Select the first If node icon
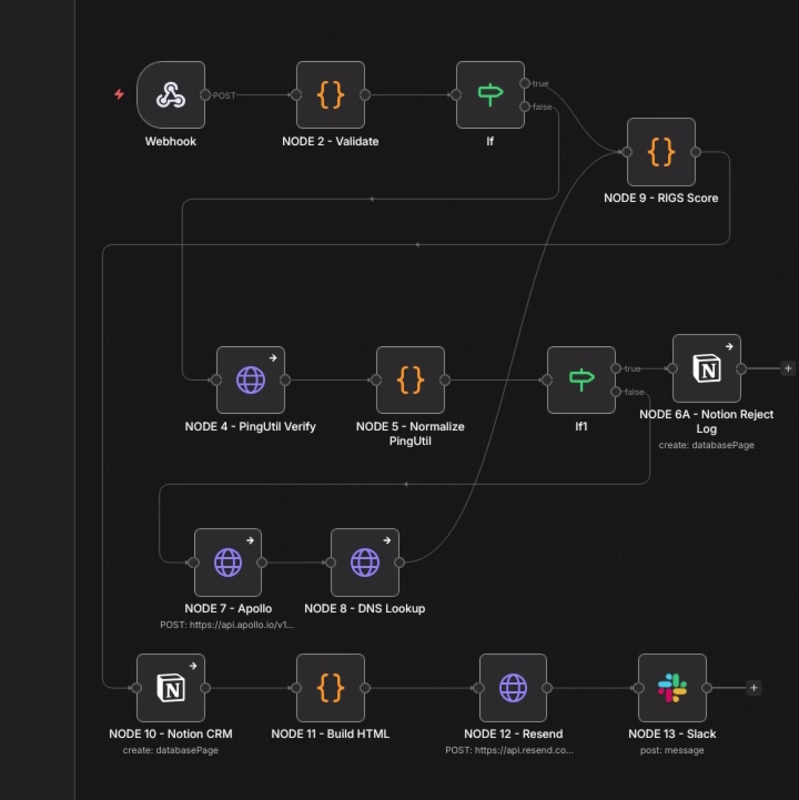Viewport: 799px width, 800px height. click(490, 95)
